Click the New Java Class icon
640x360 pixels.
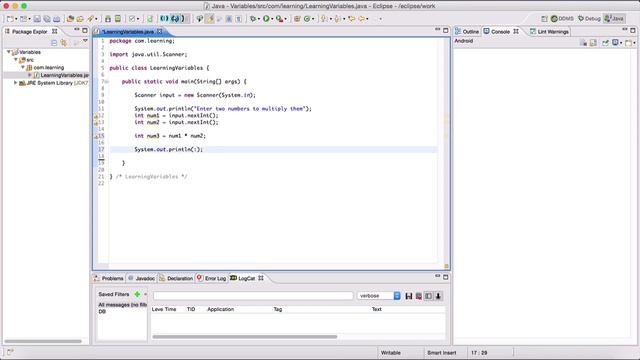(x=307, y=19)
